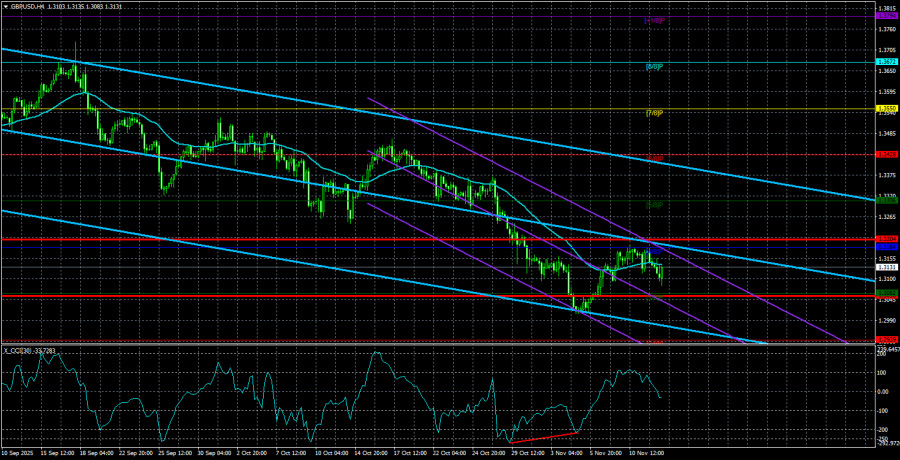Click the 1.2990 price scale value

(886, 320)
